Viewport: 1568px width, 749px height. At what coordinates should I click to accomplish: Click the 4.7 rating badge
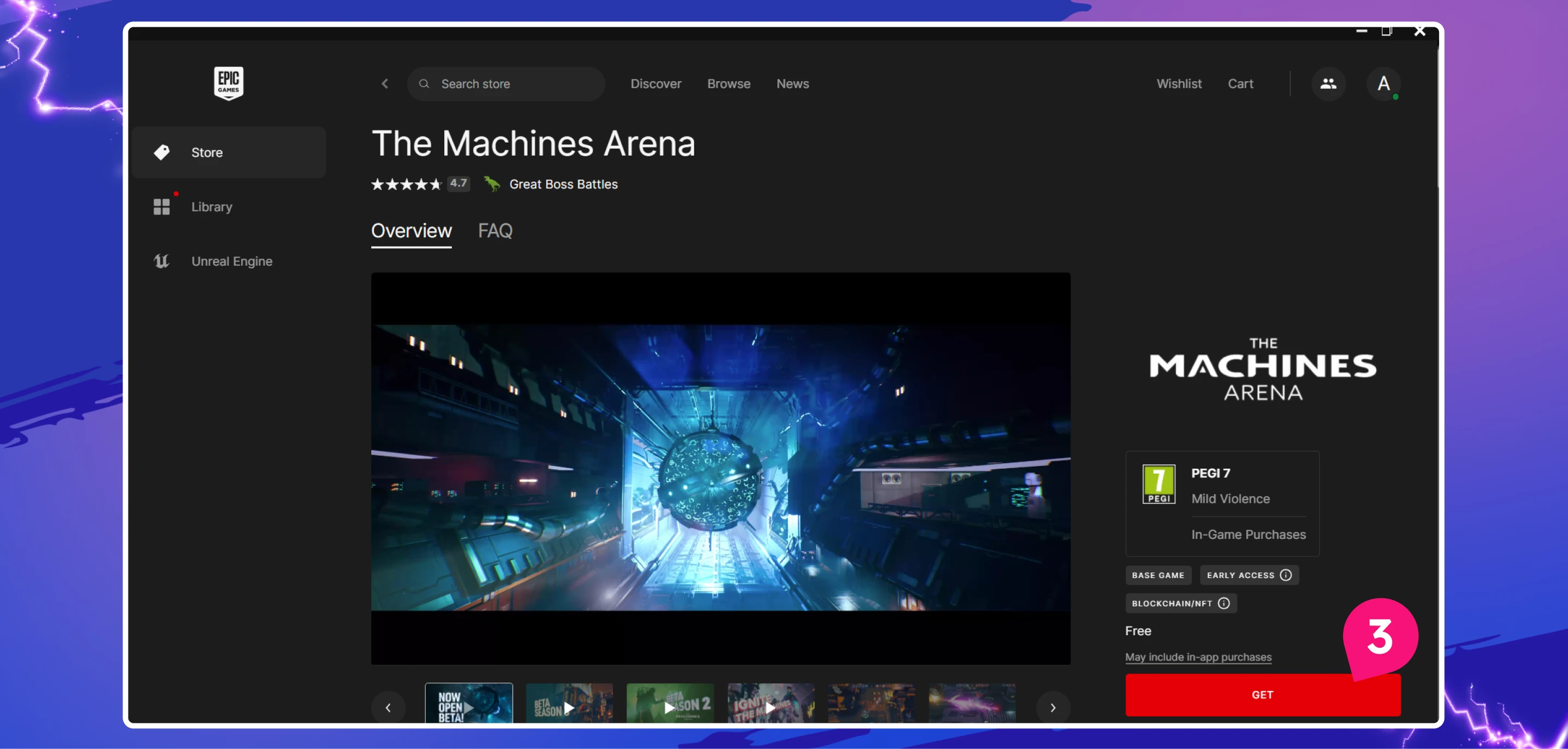[x=458, y=183]
